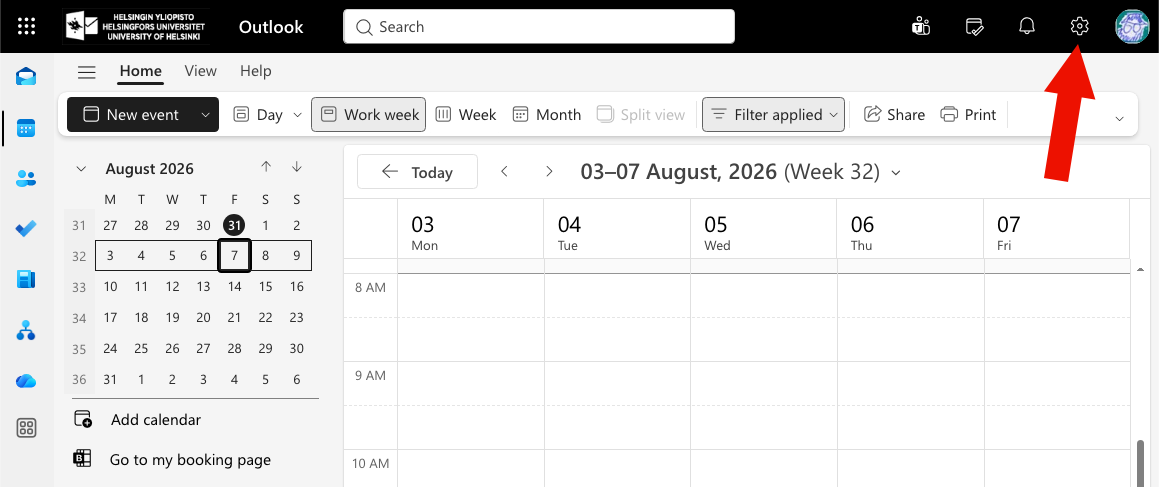Select Work week view
The height and width of the screenshot is (487, 1159).
368,115
